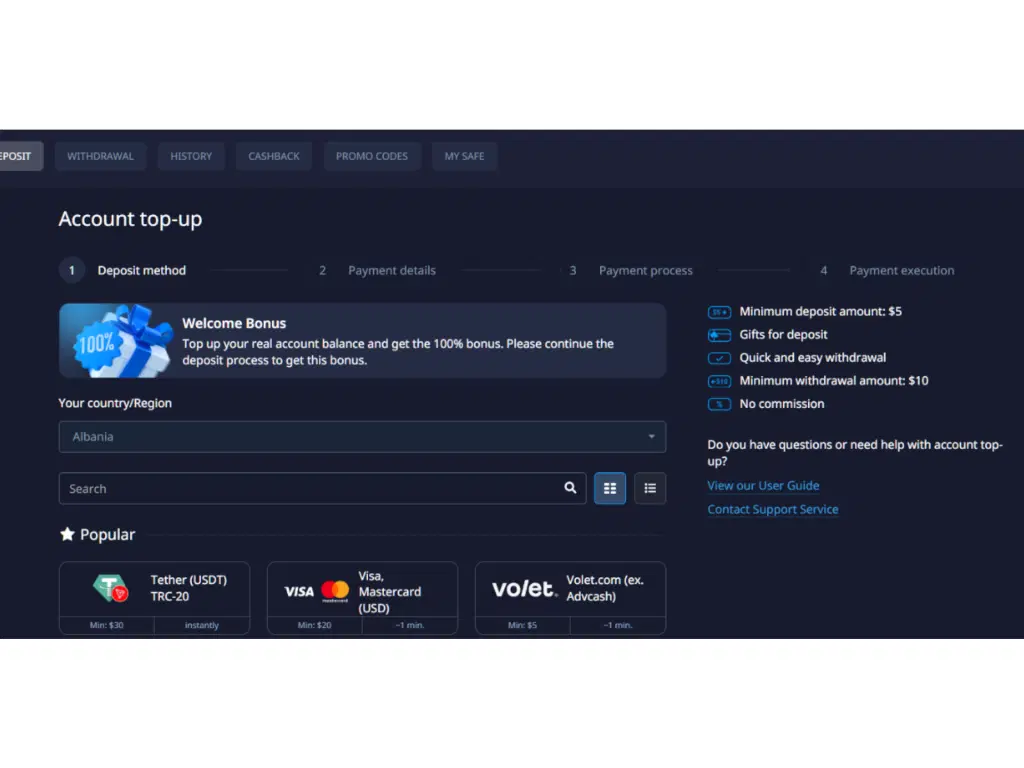1024x768 pixels.
Task: Select the Volet.com payment option
Action: 570,590
